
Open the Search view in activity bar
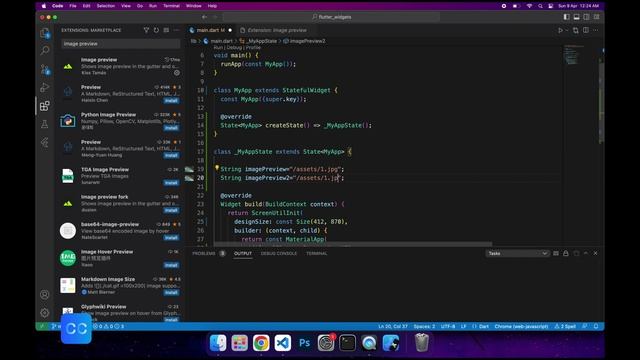(45, 51)
